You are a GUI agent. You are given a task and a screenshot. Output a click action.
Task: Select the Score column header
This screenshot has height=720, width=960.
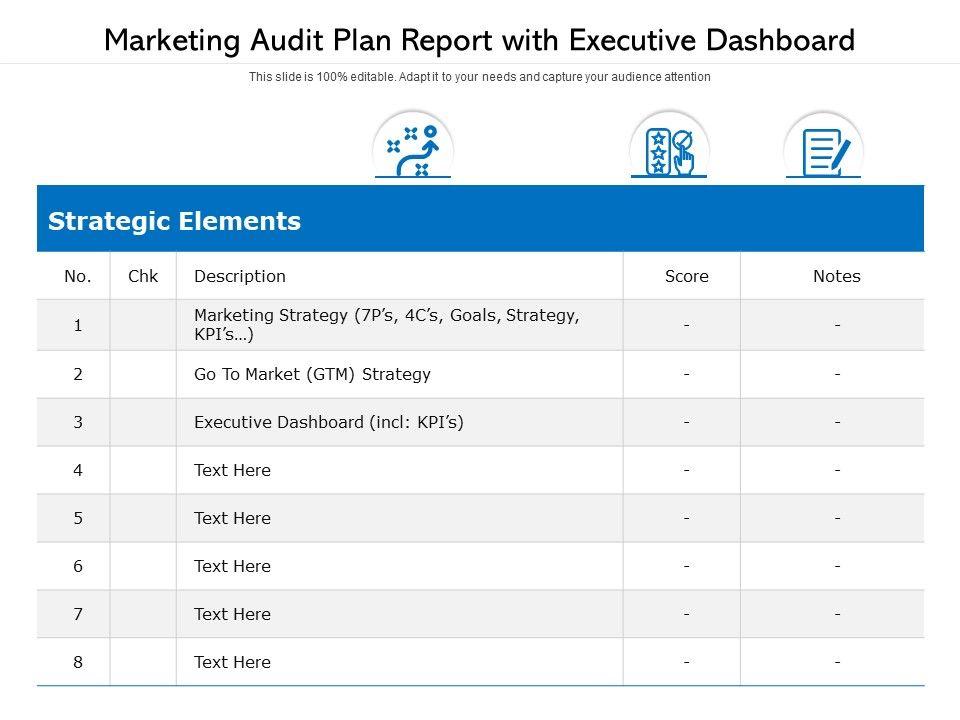[x=686, y=276]
